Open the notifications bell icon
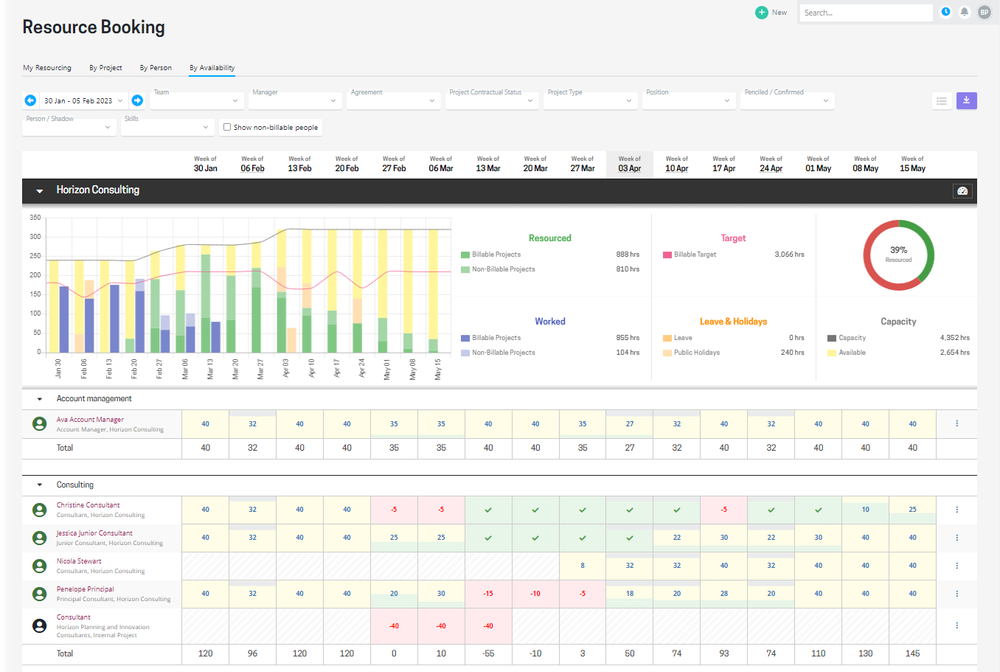This screenshot has height=672, width=1000. coord(963,12)
